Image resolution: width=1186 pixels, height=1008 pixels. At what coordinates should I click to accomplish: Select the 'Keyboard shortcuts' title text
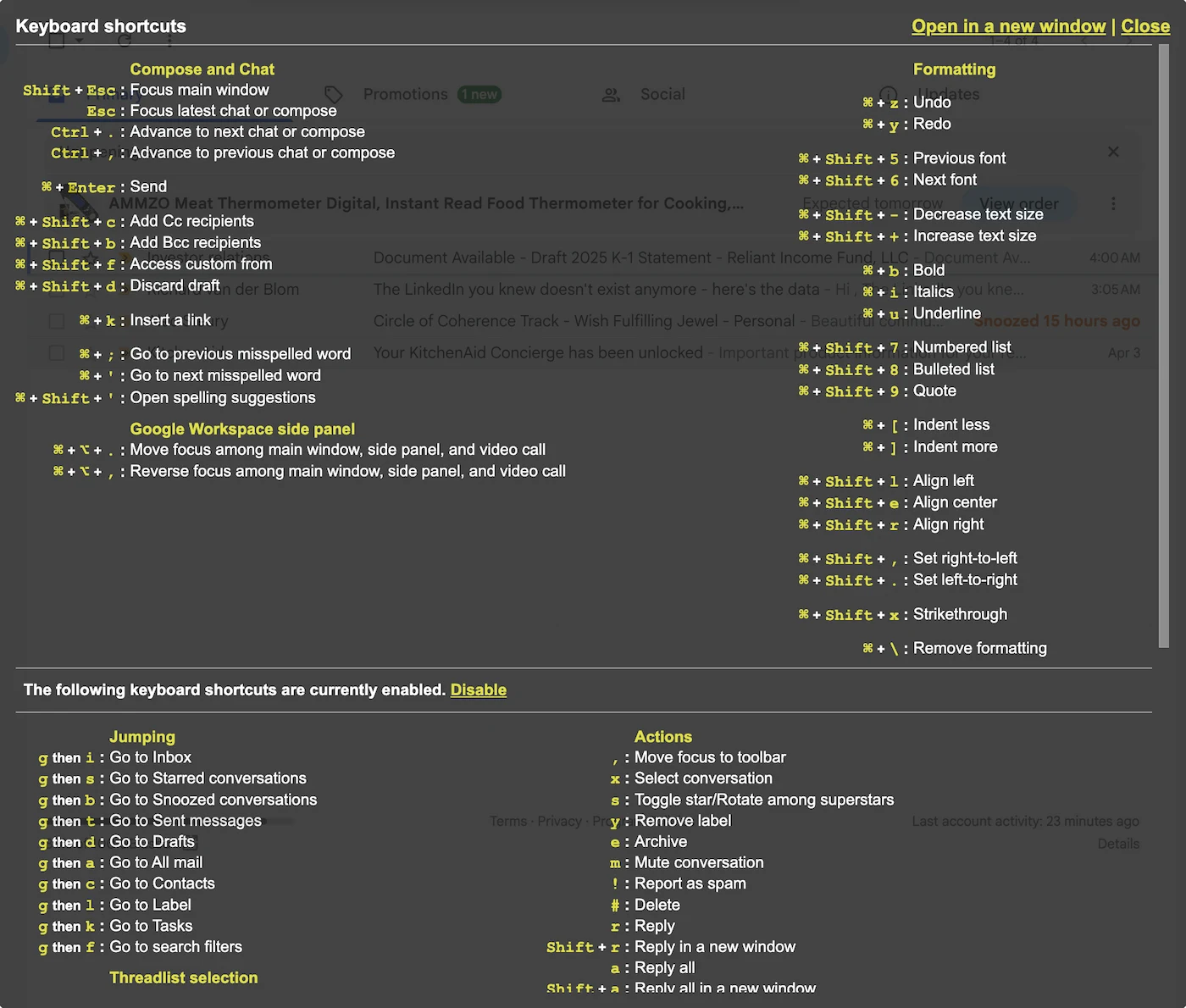101,26
